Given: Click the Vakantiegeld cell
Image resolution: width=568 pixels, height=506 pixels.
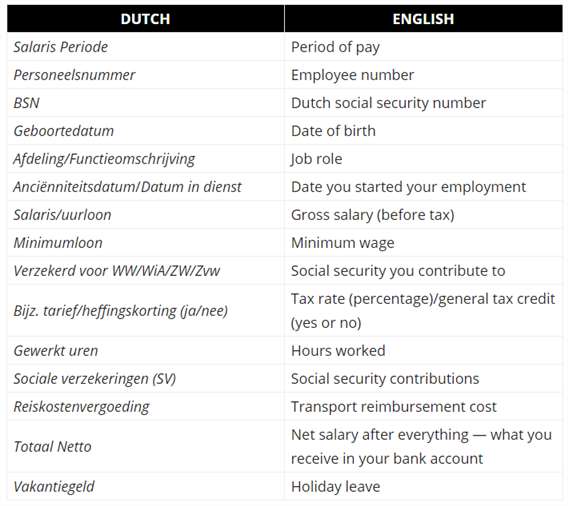Looking at the screenshot, I should 146,486.
